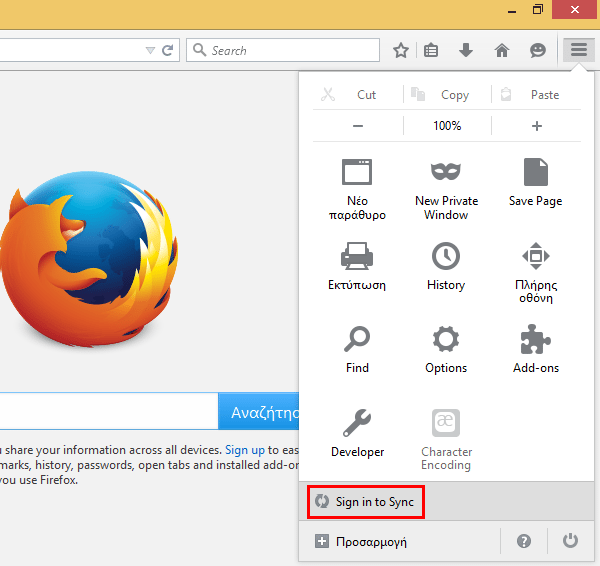Click the blue Αναζήτηση search button
Screen dimensions: 600x566
[259, 412]
